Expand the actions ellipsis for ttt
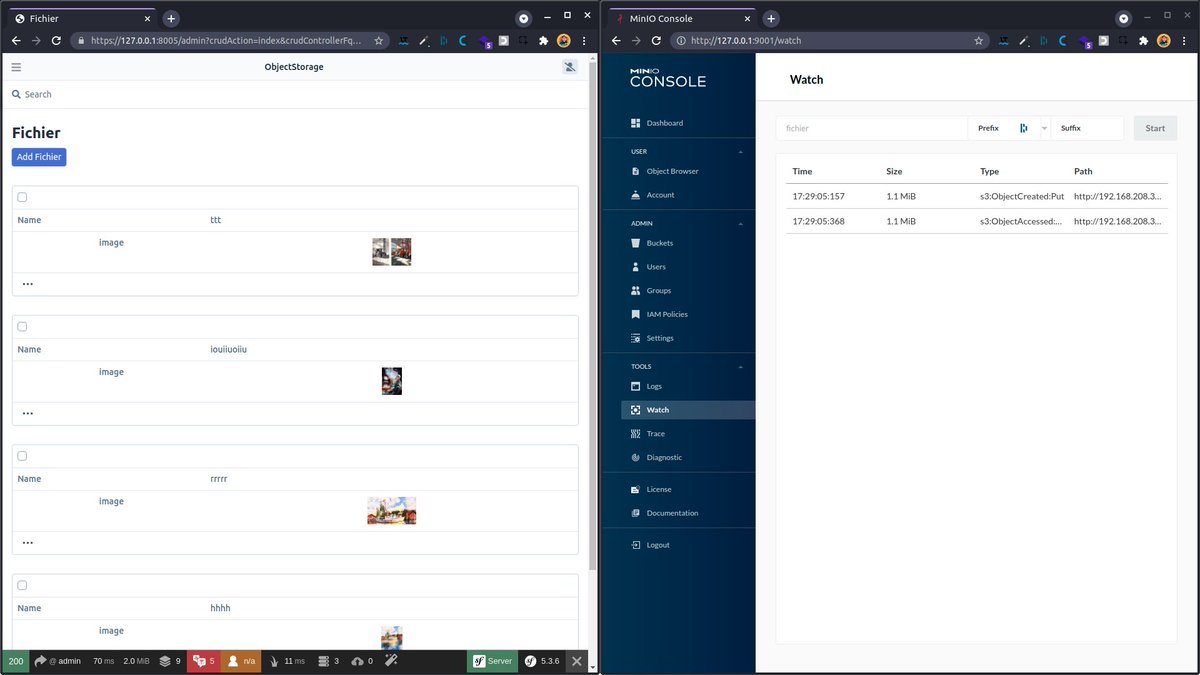This screenshot has height=675, width=1200. click(x=27, y=283)
